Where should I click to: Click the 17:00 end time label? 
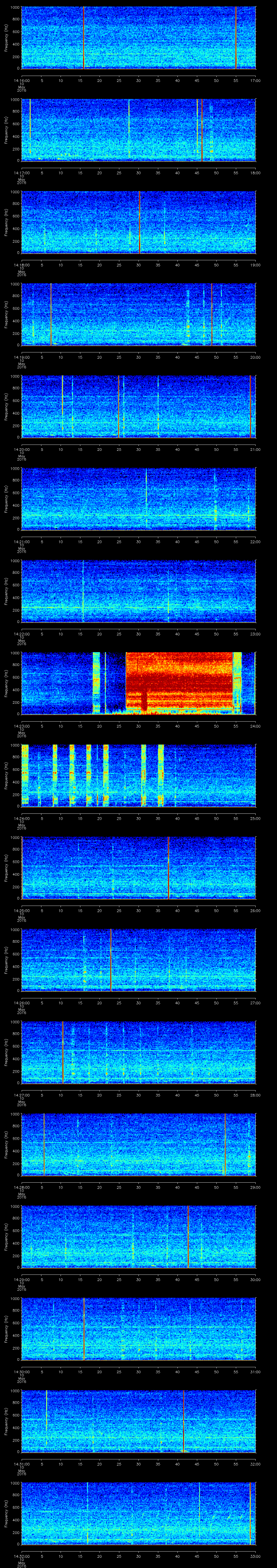255,80
